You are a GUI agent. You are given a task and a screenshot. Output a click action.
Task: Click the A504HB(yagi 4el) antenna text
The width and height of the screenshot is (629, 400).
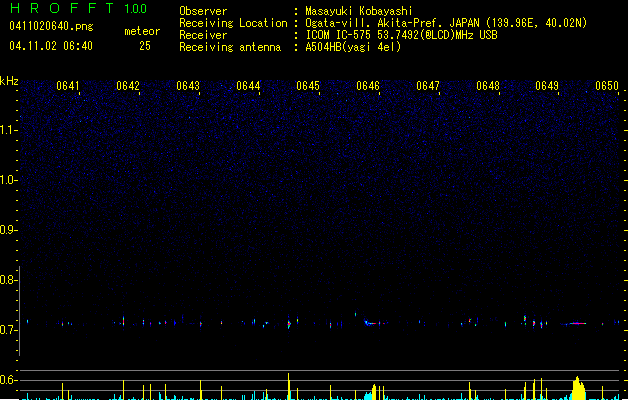tap(353, 47)
